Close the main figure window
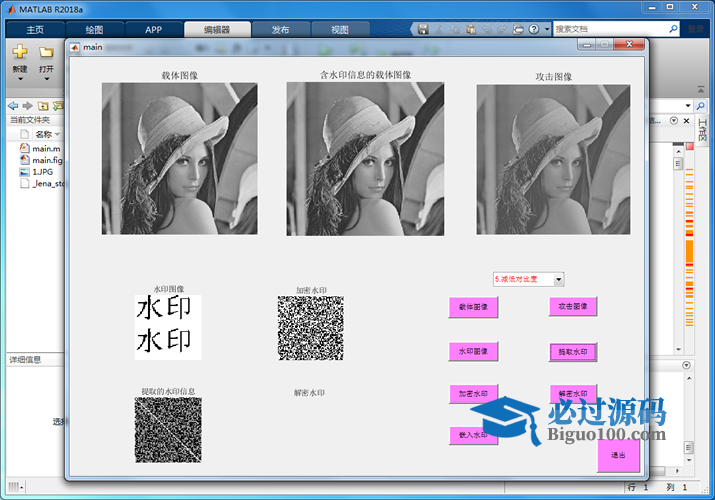Image resolution: width=715 pixels, height=500 pixels. (x=629, y=44)
